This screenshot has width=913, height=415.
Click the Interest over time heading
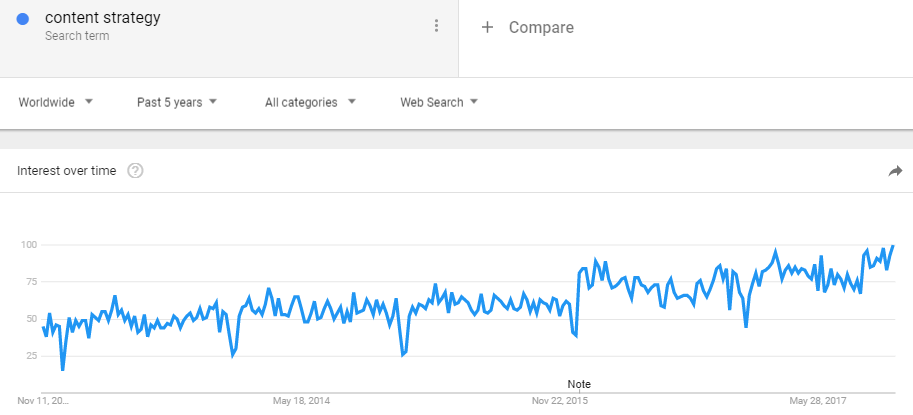pos(66,171)
